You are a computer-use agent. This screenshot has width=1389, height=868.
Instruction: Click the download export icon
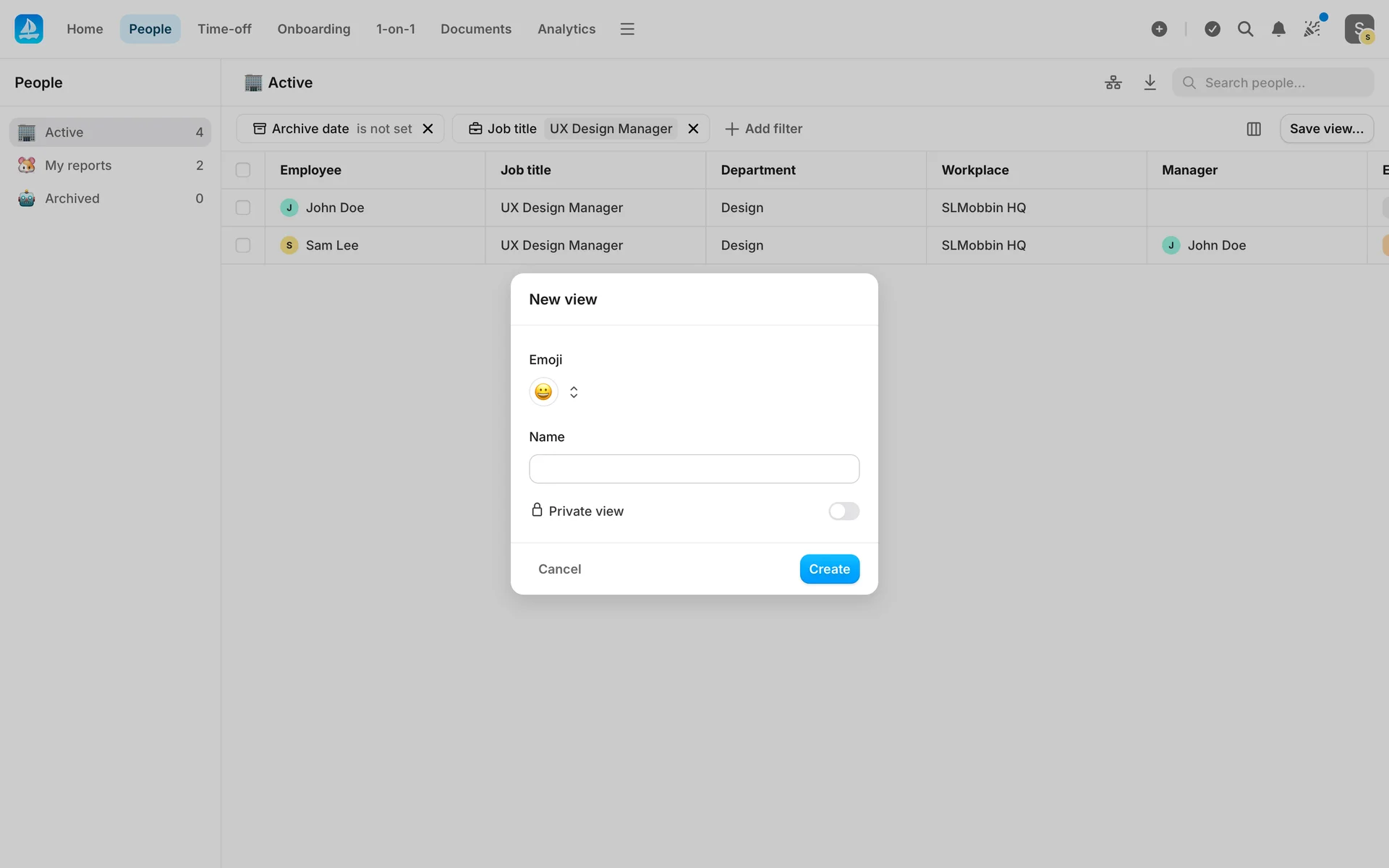1150,82
